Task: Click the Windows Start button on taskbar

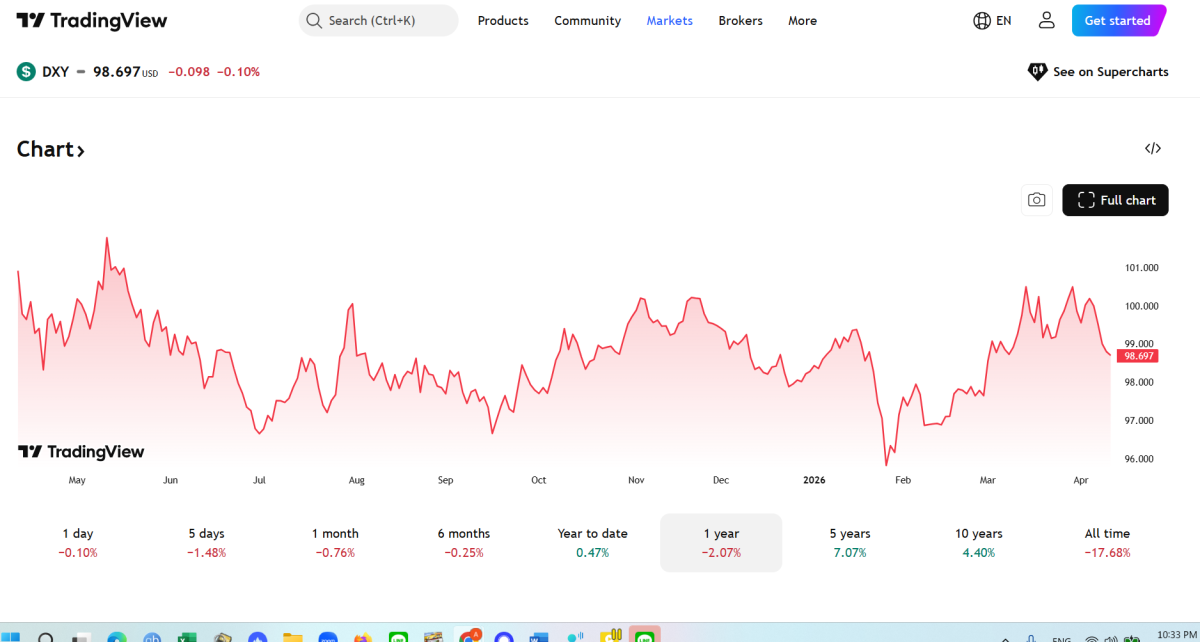Action: click(x=13, y=637)
